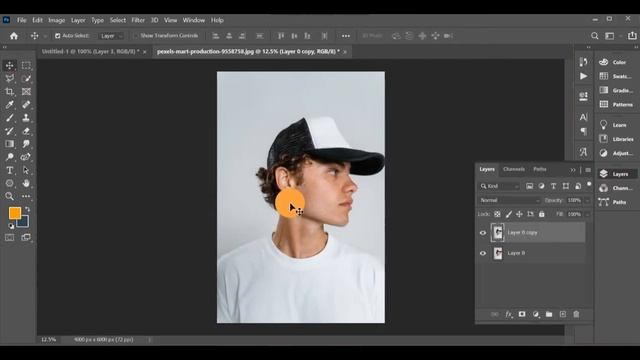Switch to the Untitled-1 document tab
This screenshot has width=640, height=360.
pos(91,52)
